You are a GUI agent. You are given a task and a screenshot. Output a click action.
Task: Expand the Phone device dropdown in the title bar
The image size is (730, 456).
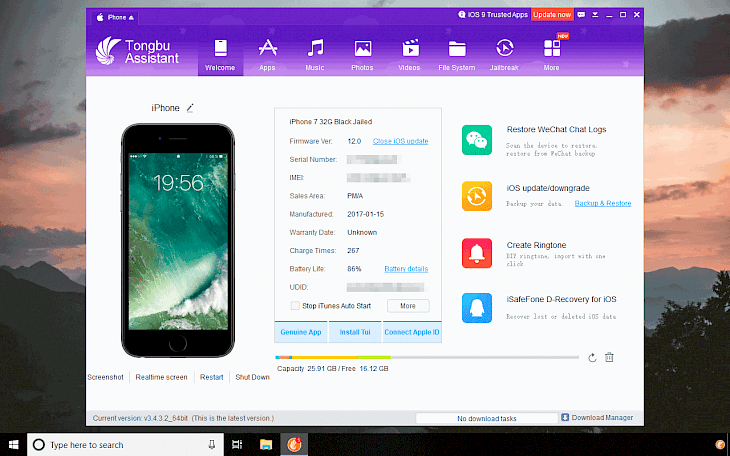click(115, 17)
